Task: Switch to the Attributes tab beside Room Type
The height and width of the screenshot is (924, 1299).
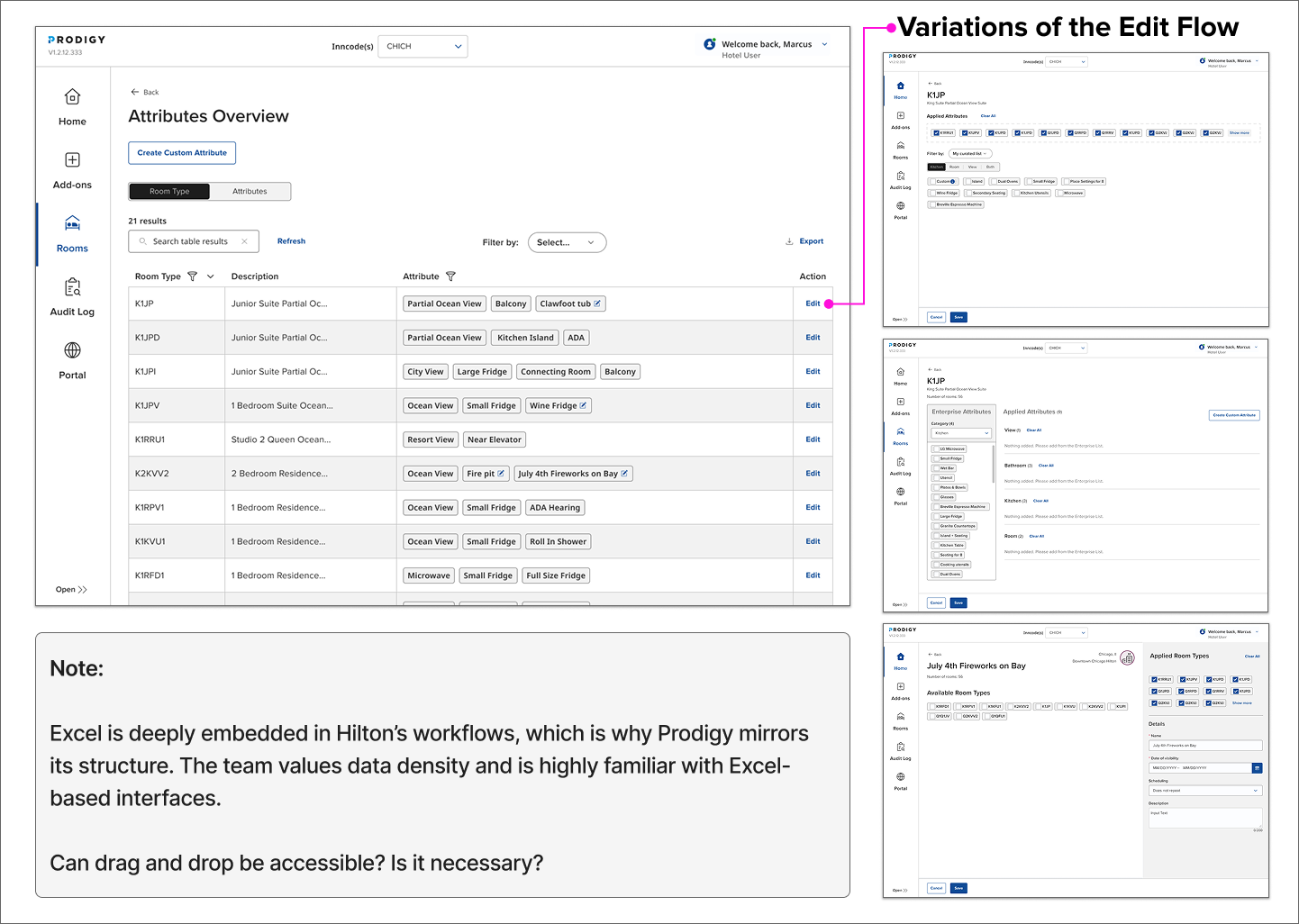Action: [250, 191]
